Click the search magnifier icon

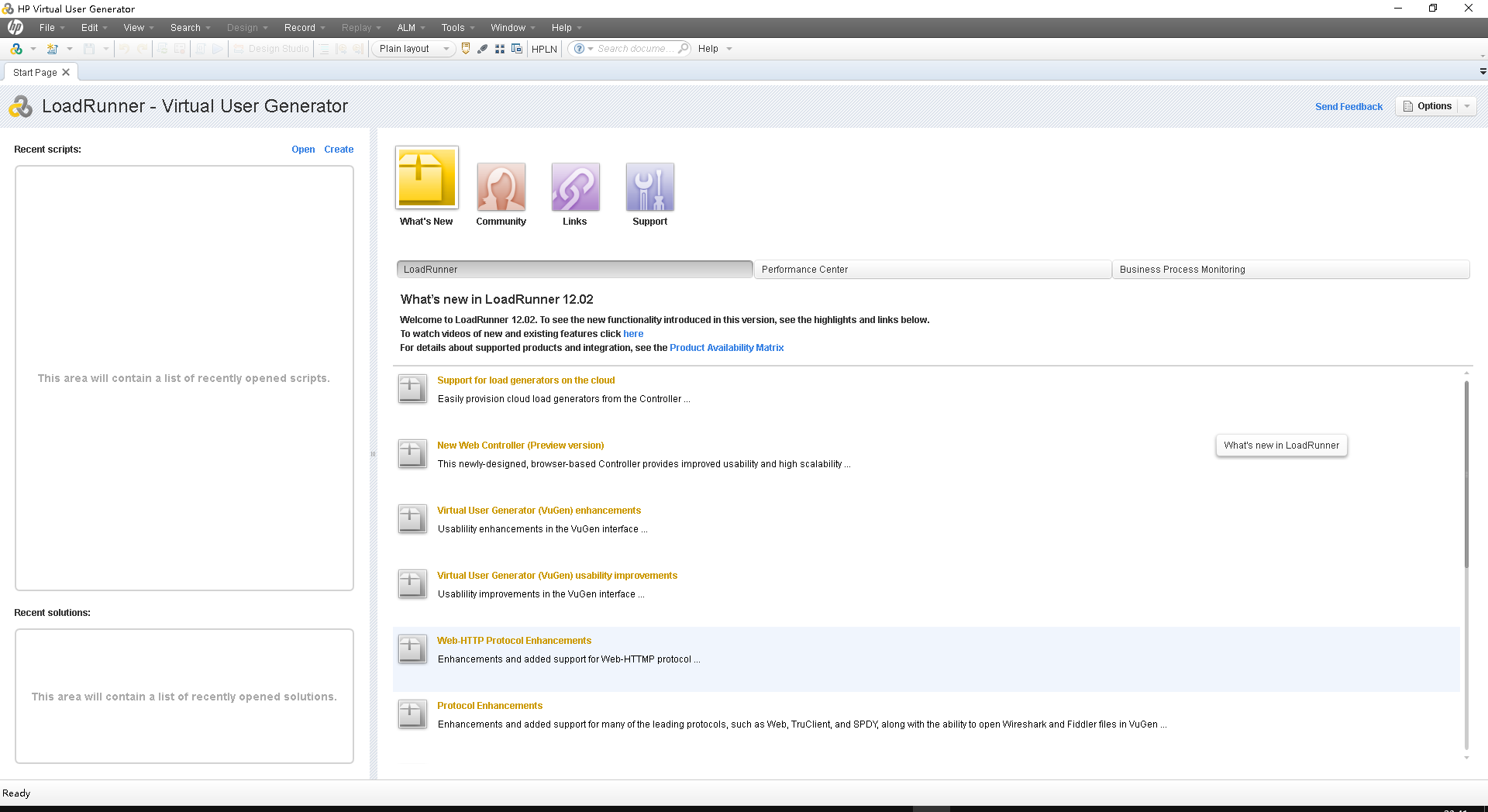click(683, 49)
